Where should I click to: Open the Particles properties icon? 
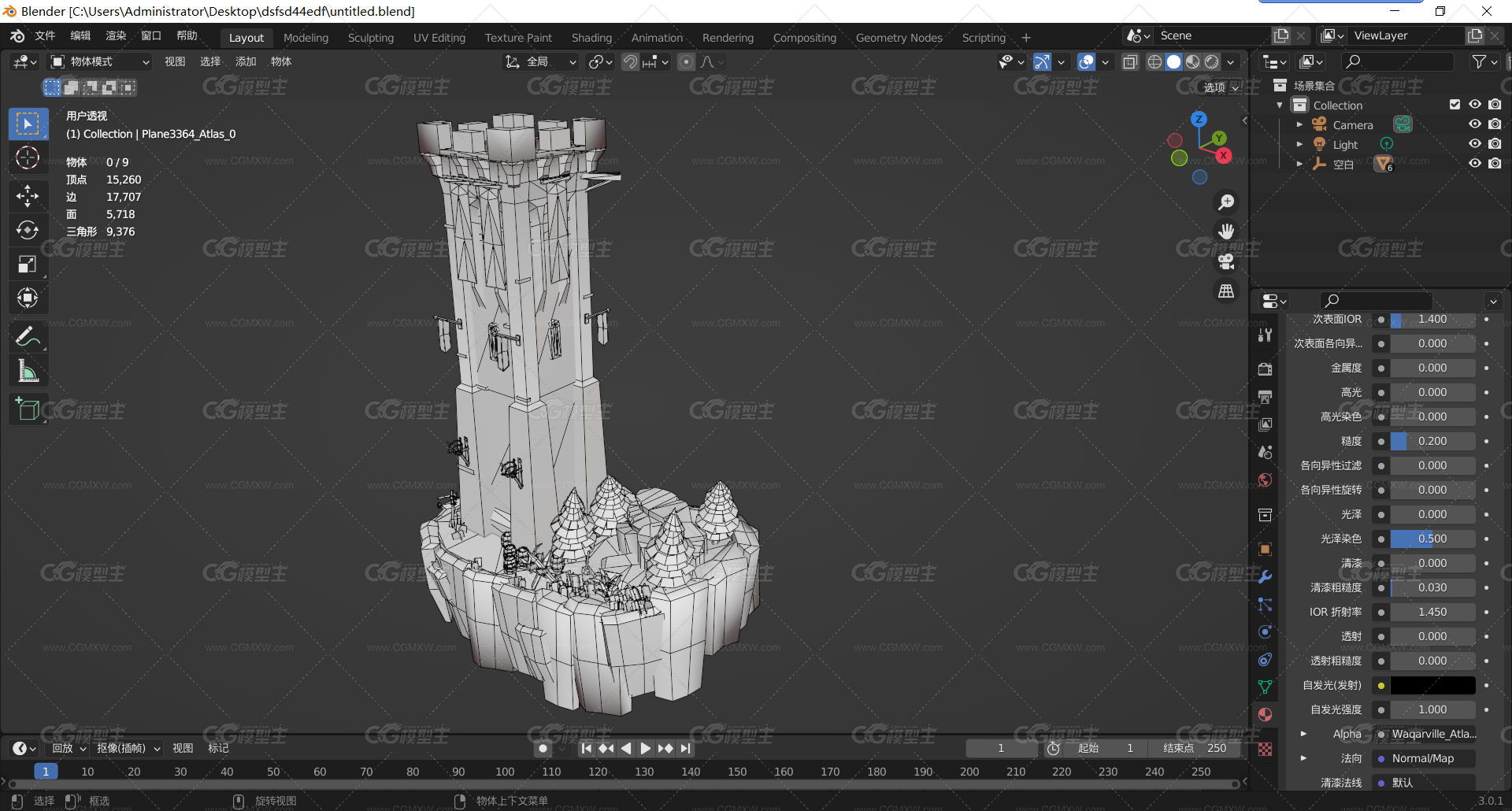pyautogui.click(x=1265, y=604)
